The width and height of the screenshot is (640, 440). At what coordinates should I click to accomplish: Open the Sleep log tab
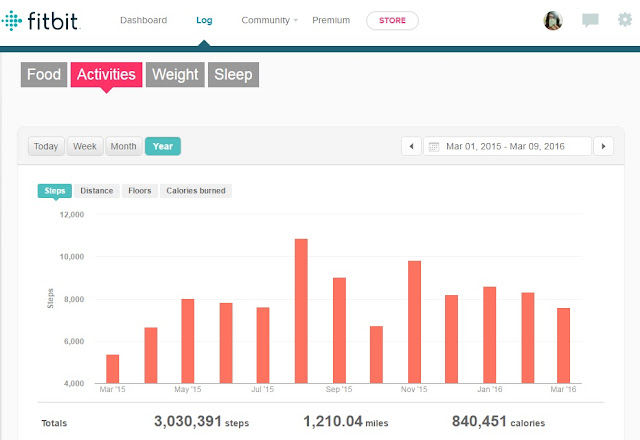[233, 74]
